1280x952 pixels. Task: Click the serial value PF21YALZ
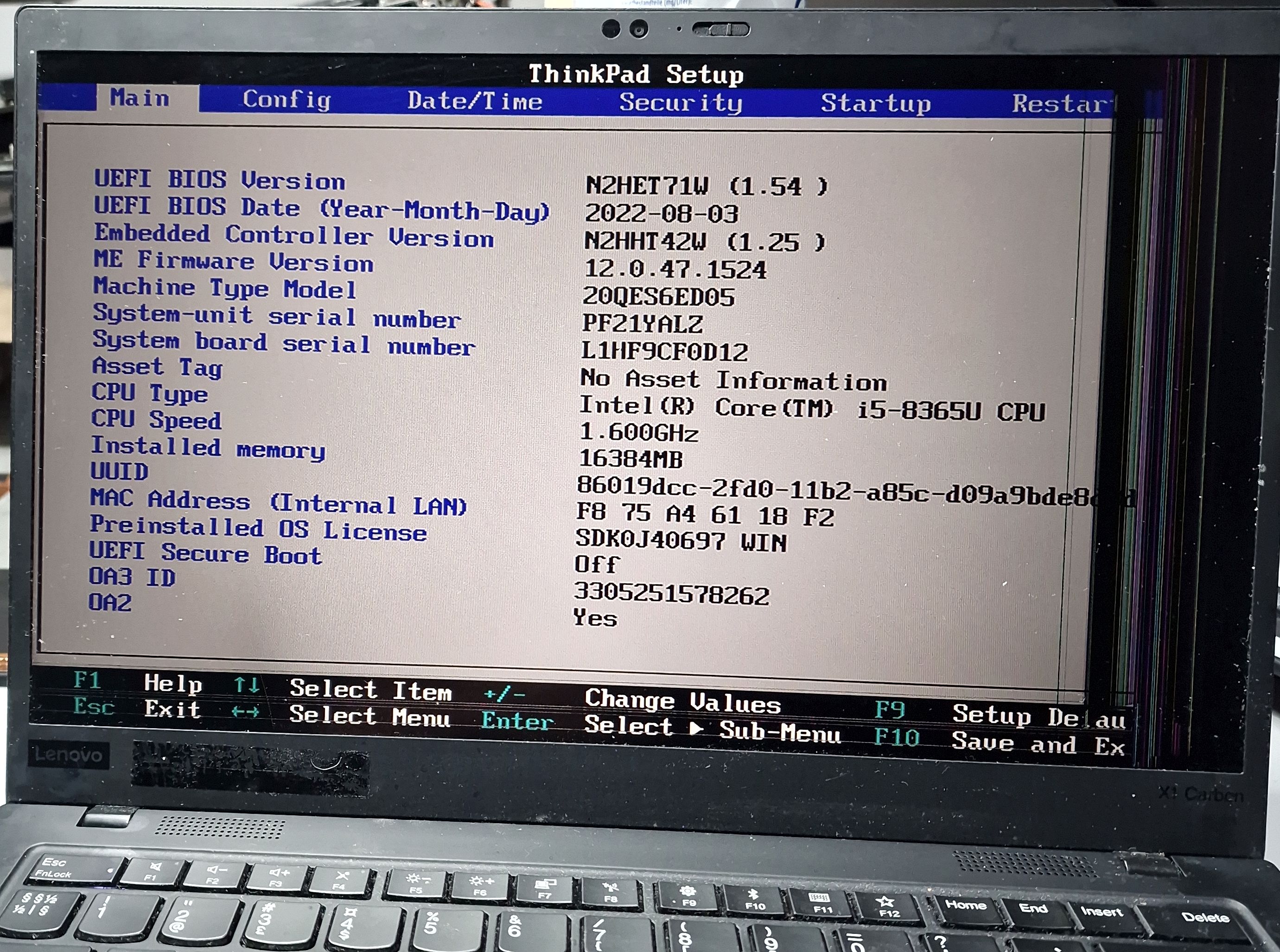642,324
